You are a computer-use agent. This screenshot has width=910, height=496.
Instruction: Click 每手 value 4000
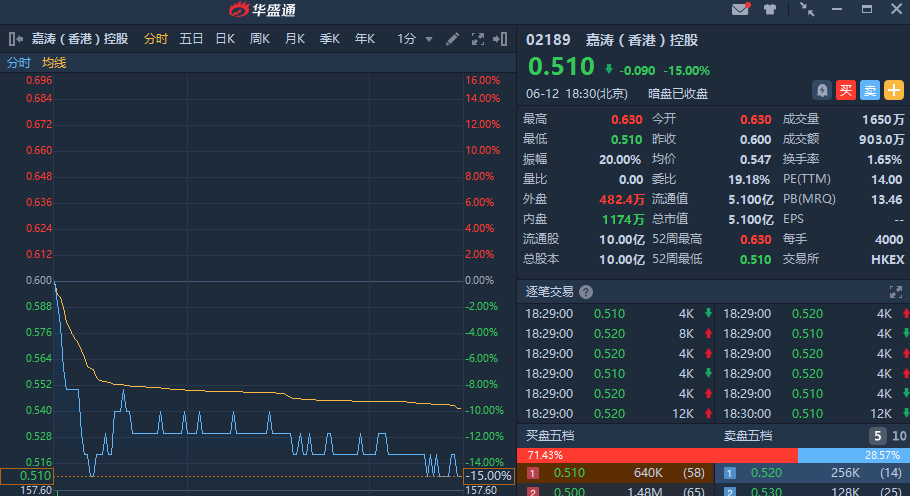(889, 240)
